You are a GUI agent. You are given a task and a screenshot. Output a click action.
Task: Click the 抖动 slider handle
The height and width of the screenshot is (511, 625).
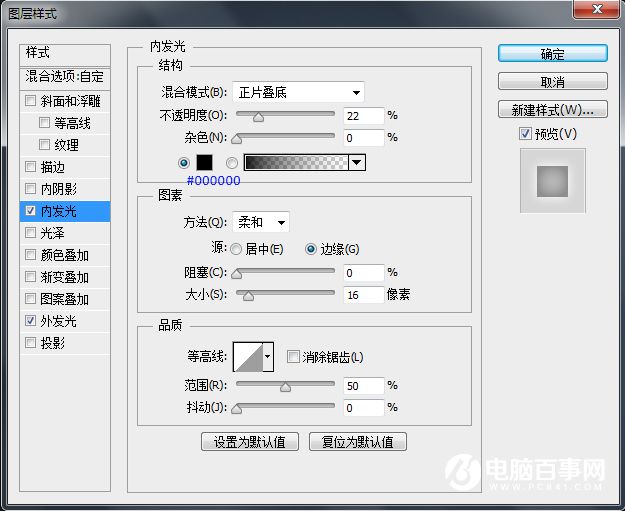[236, 409]
